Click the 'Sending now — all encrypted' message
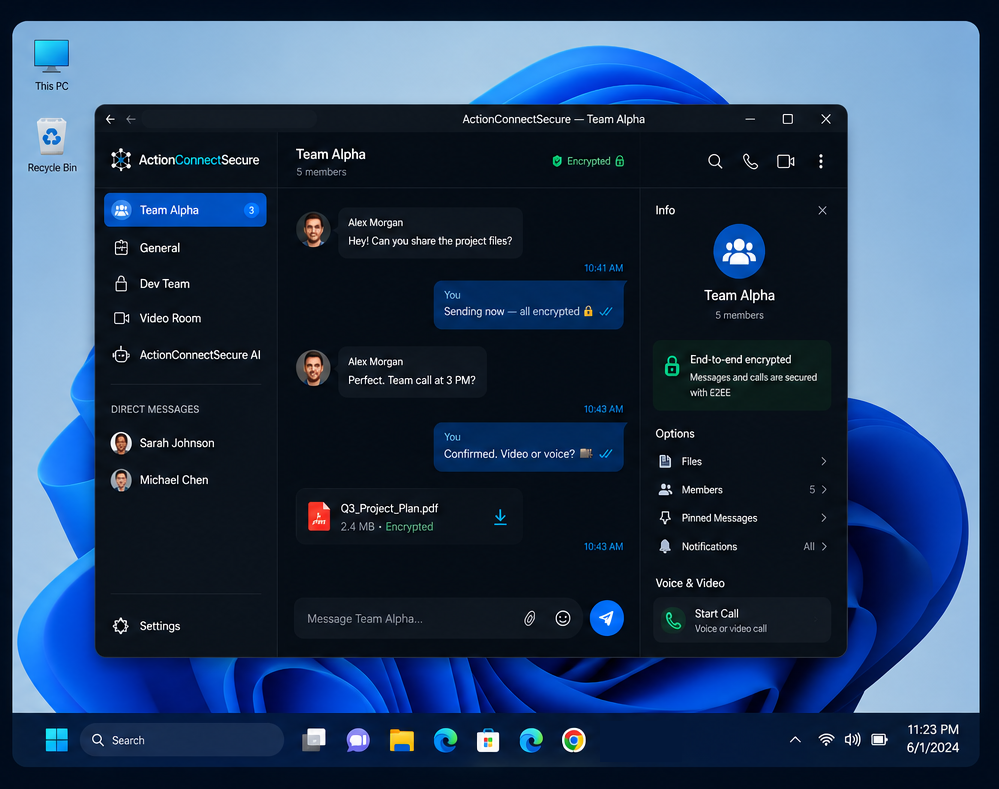 pyautogui.click(x=528, y=305)
